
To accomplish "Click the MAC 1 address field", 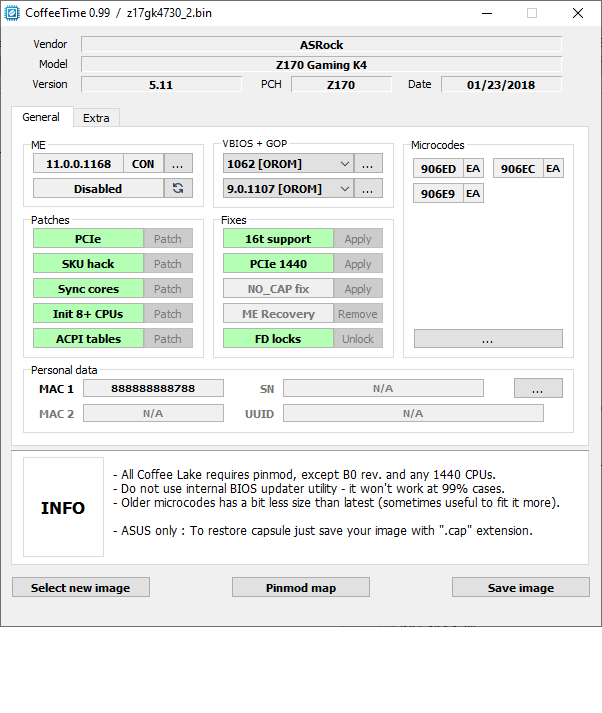I will [x=153, y=388].
